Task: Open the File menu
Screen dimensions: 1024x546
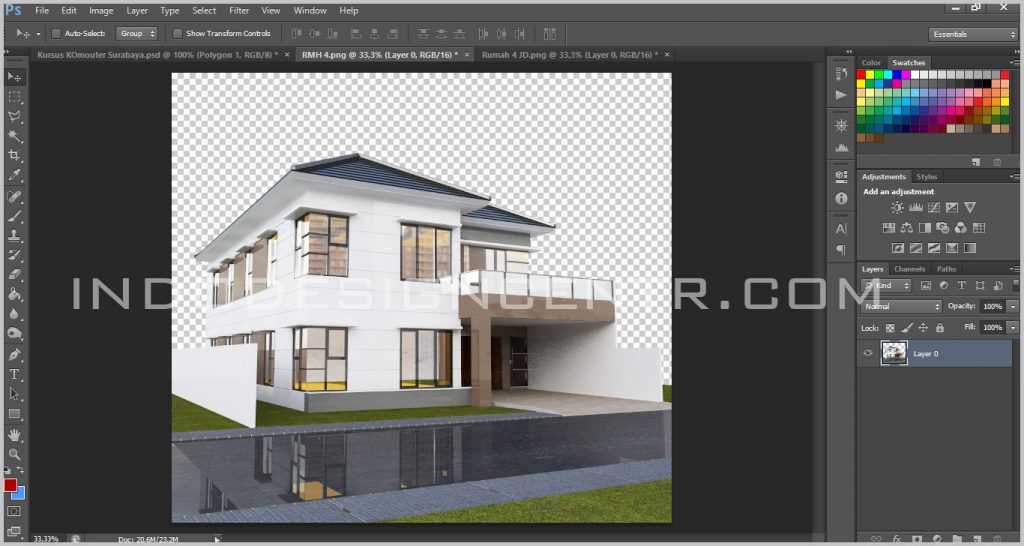Action: tap(42, 10)
